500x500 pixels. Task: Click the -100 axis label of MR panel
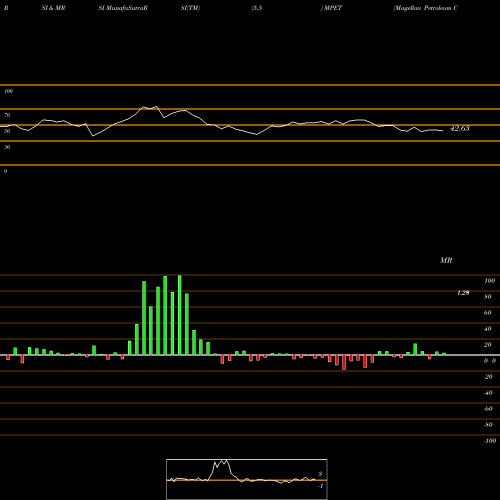[490, 441]
